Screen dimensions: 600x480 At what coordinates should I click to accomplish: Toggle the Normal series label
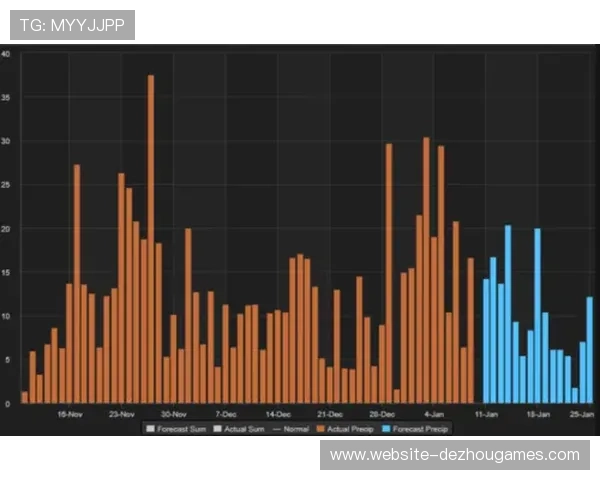click(295, 429)
